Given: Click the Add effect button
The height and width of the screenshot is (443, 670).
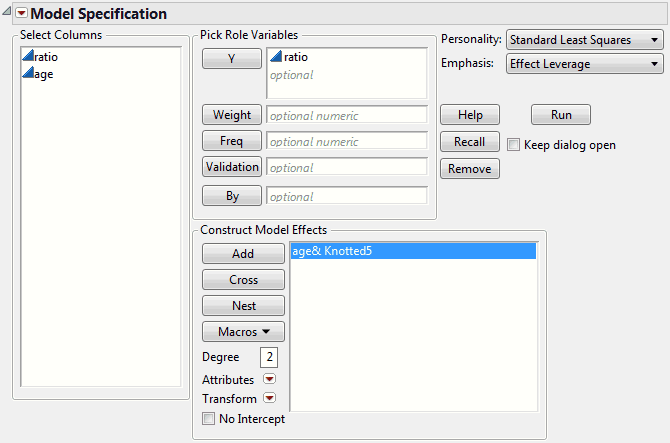Looking at the screenshot, I should click(243, 254).
